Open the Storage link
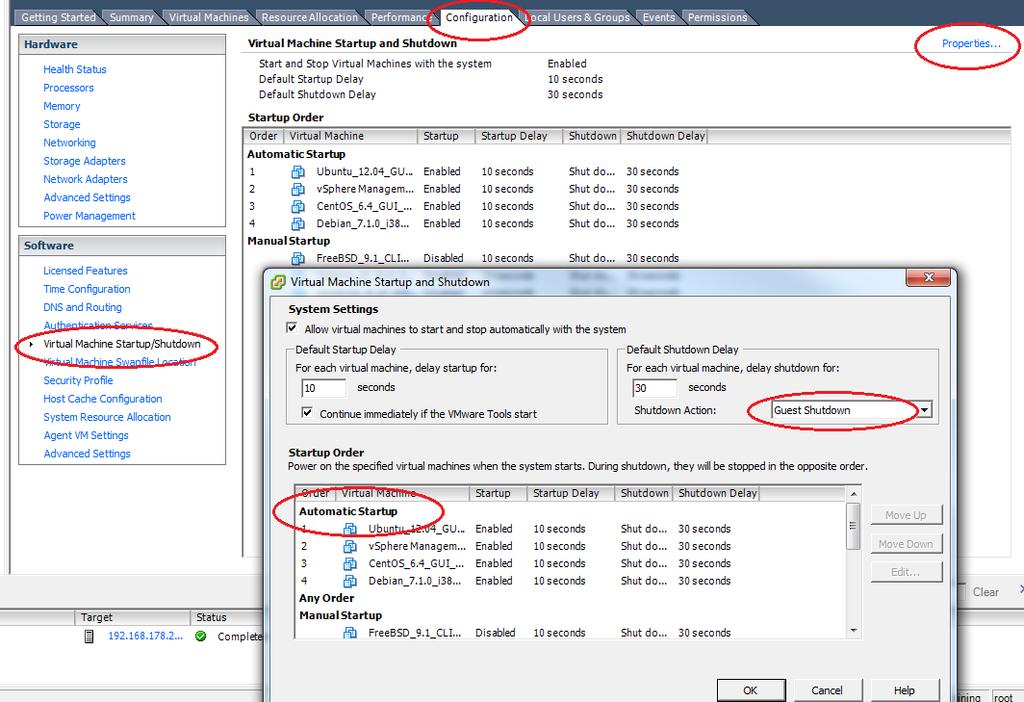This screenshot has width=1024, height=702. [61, 124]
